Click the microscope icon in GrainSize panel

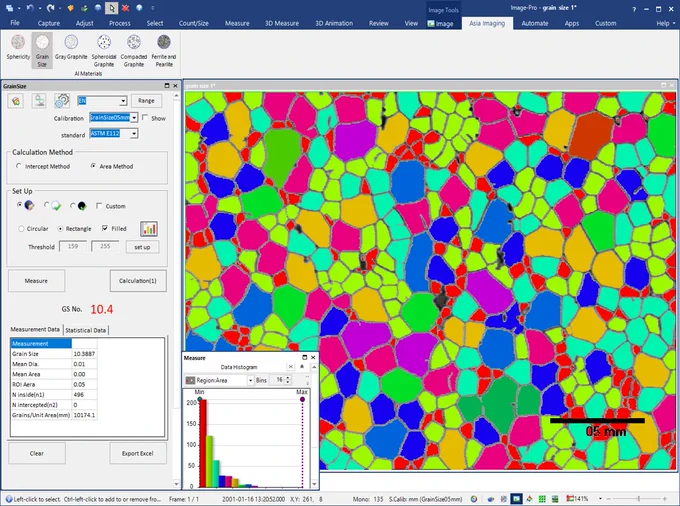click(39, 101)
